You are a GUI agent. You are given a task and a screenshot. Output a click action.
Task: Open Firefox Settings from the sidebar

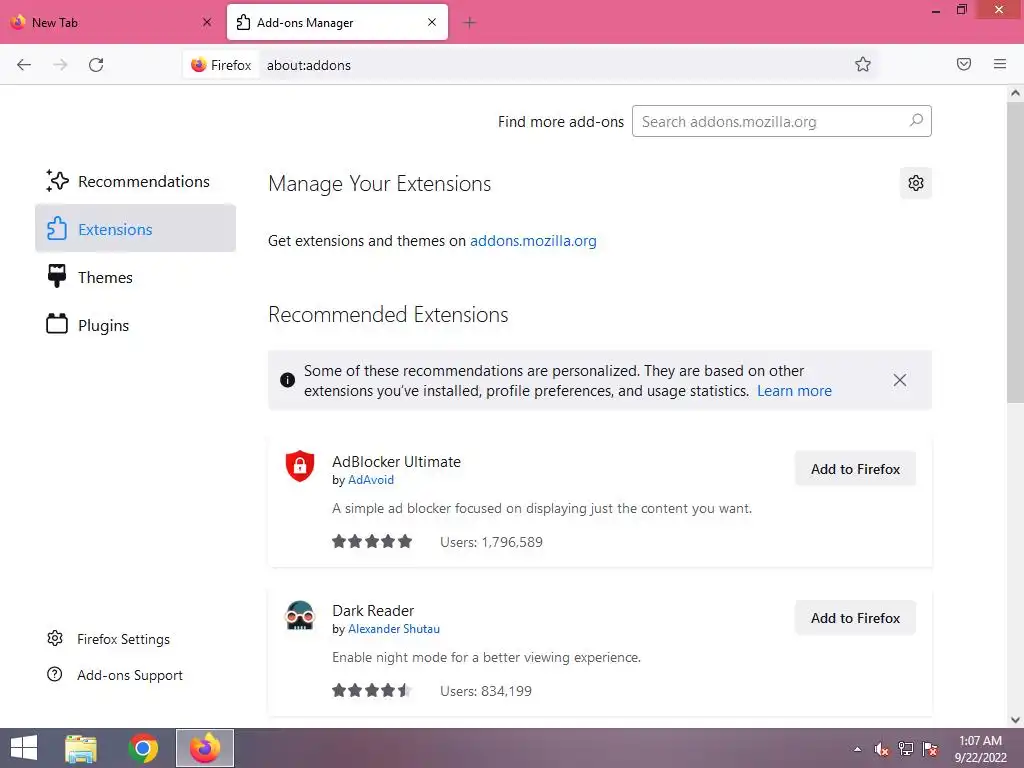tap(108, 639)
